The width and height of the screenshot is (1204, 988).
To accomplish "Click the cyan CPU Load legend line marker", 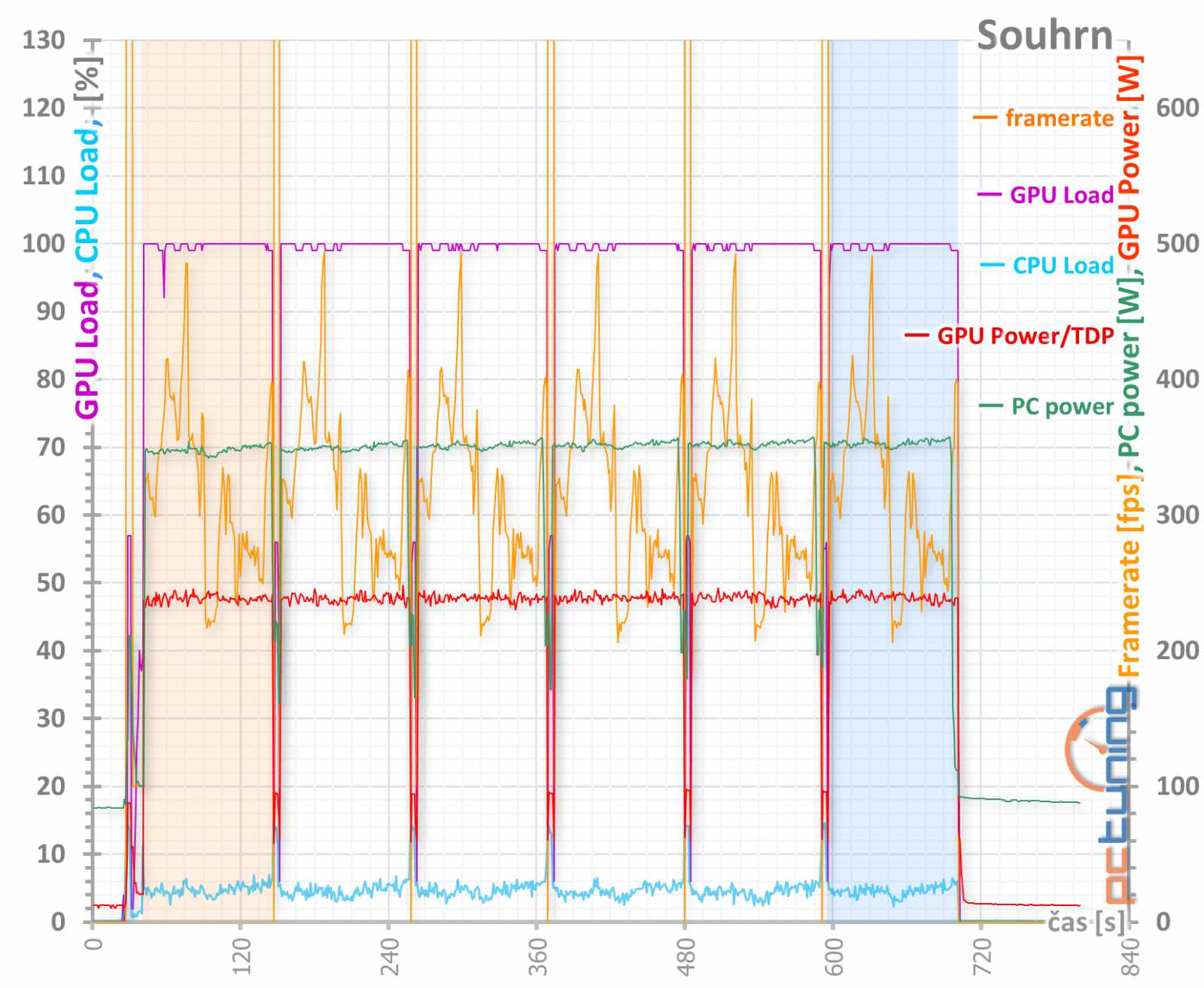I will (x=993, y=265).
